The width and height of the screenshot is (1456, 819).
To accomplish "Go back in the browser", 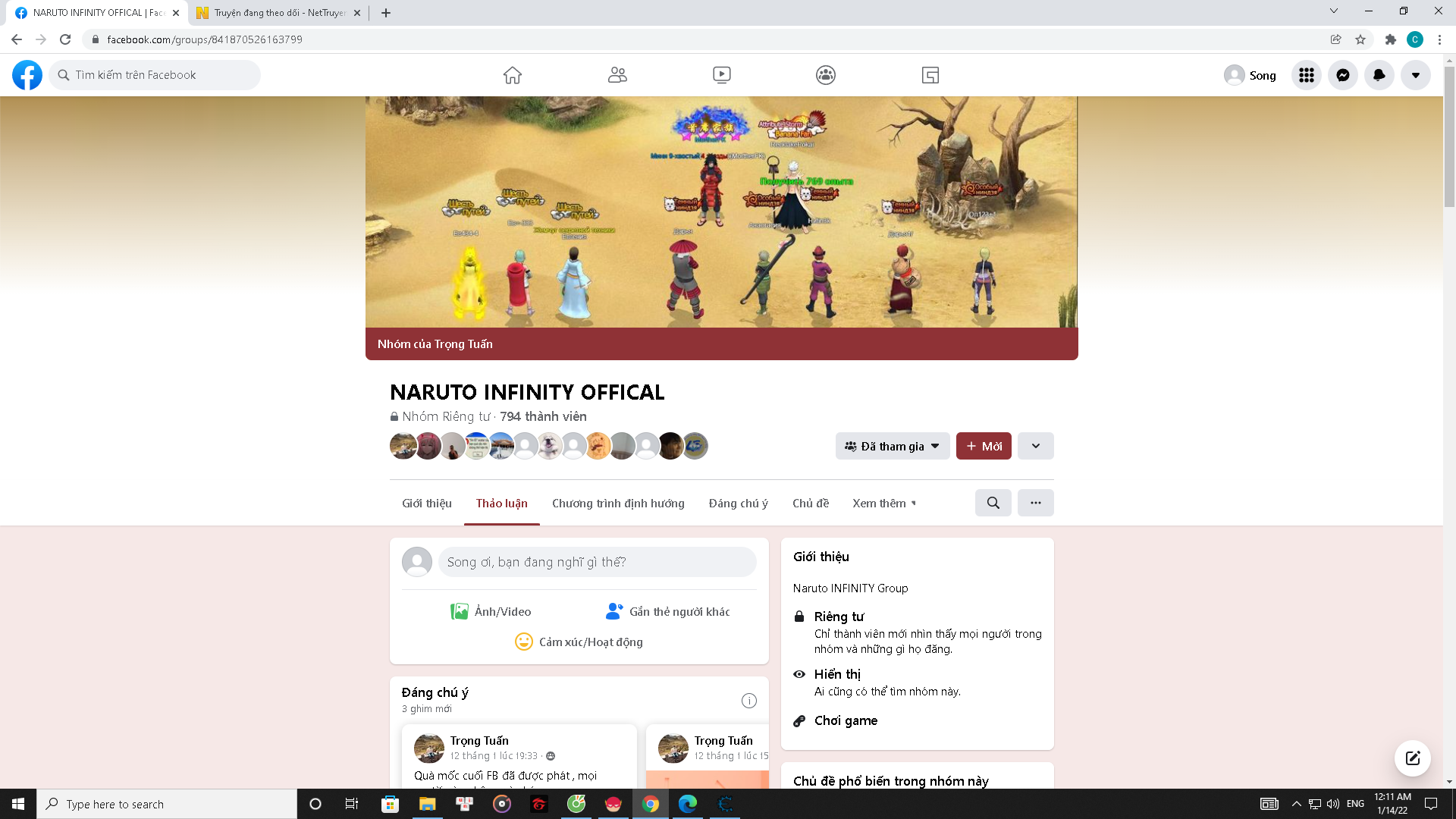I will 17,39.
